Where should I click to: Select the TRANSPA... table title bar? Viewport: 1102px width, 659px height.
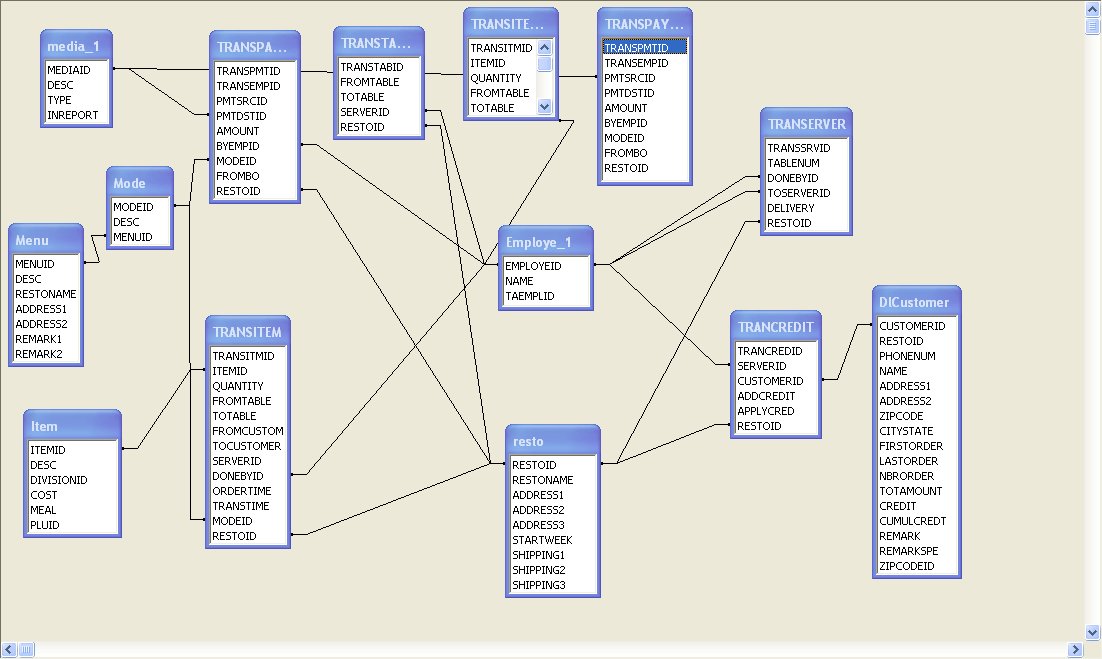click(x=254, y=47)
